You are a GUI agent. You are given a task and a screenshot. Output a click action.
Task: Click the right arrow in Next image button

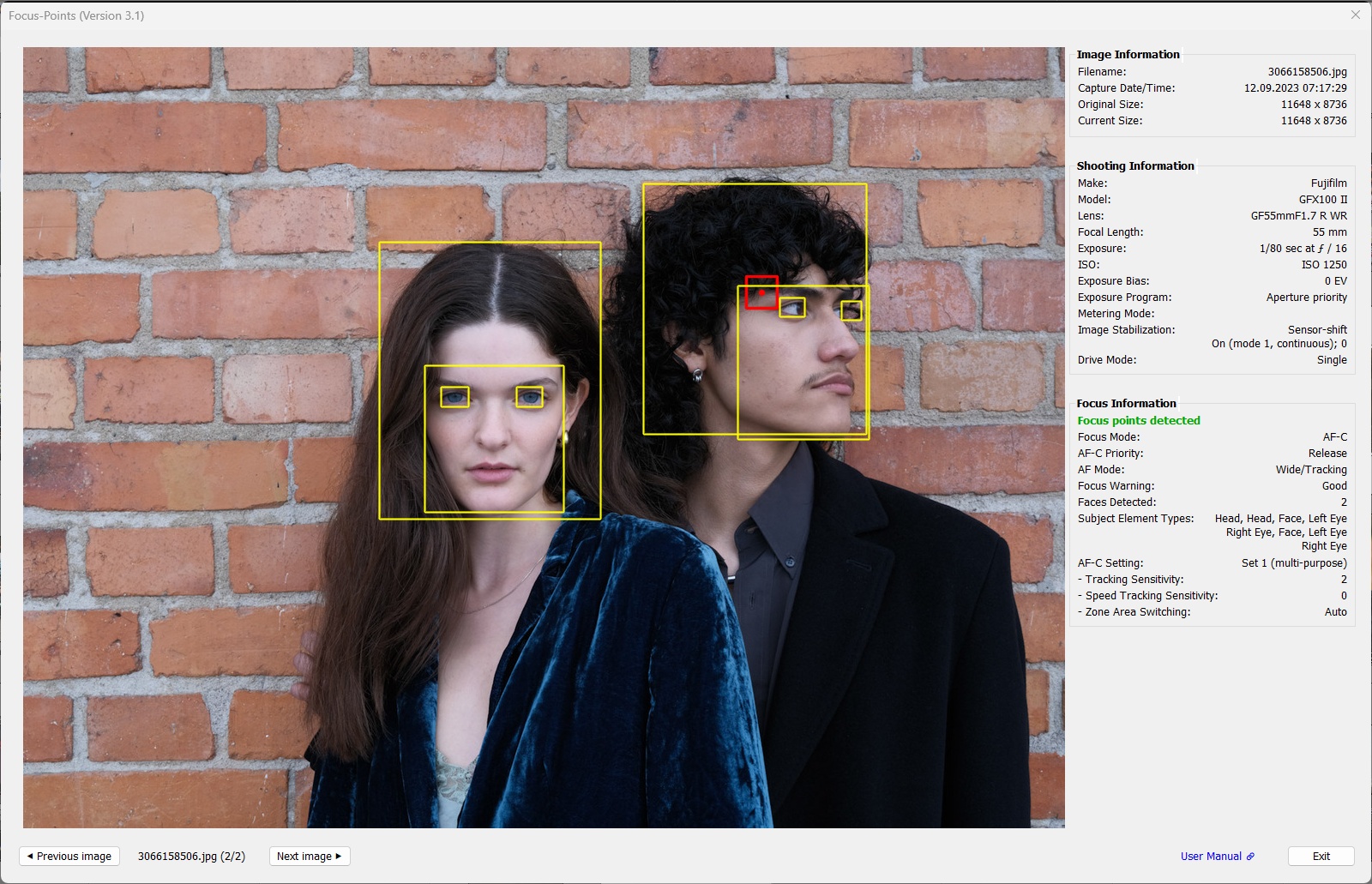click(x=339, y=856)
